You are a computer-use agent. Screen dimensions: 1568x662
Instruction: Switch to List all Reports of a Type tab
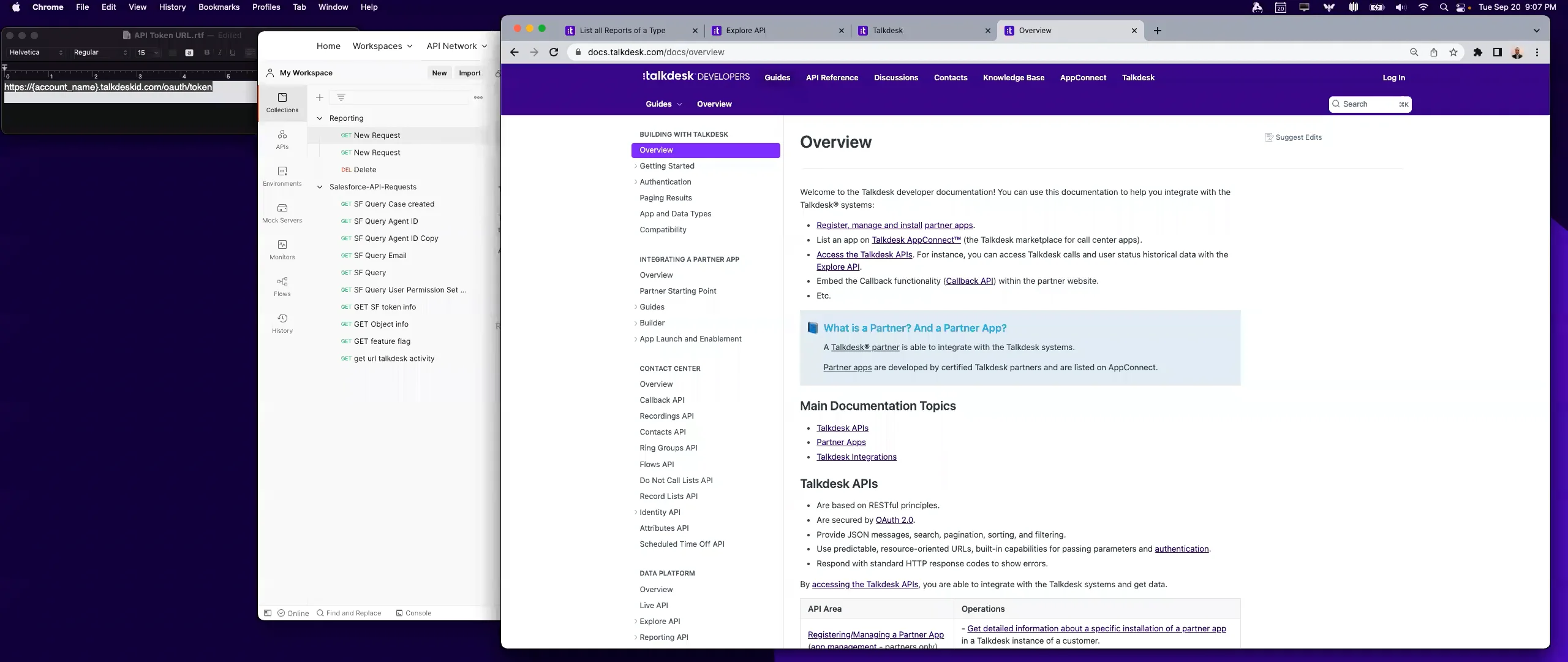click(631, 31)
